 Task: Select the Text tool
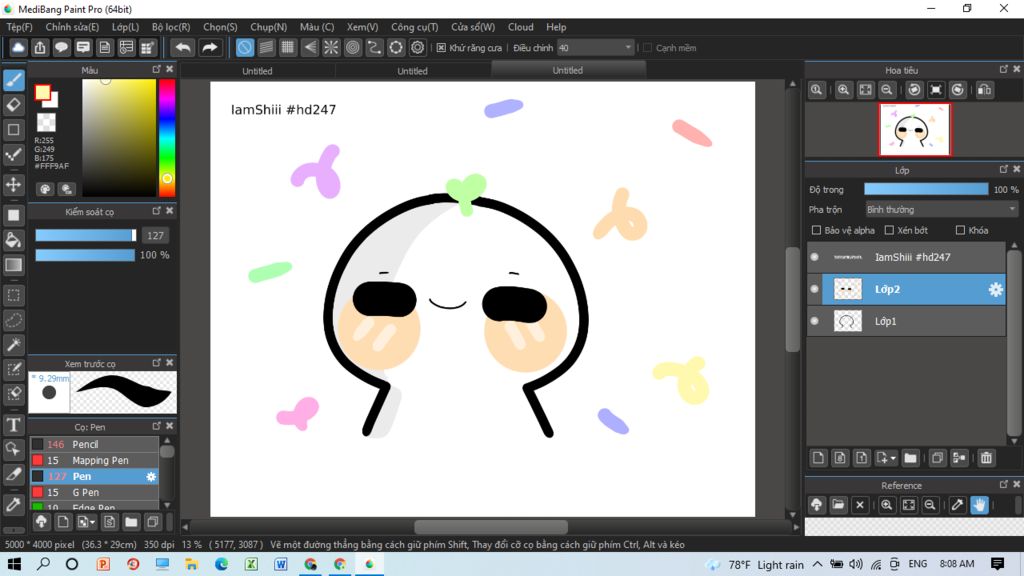pyautogui.click(x=14, y=425)
